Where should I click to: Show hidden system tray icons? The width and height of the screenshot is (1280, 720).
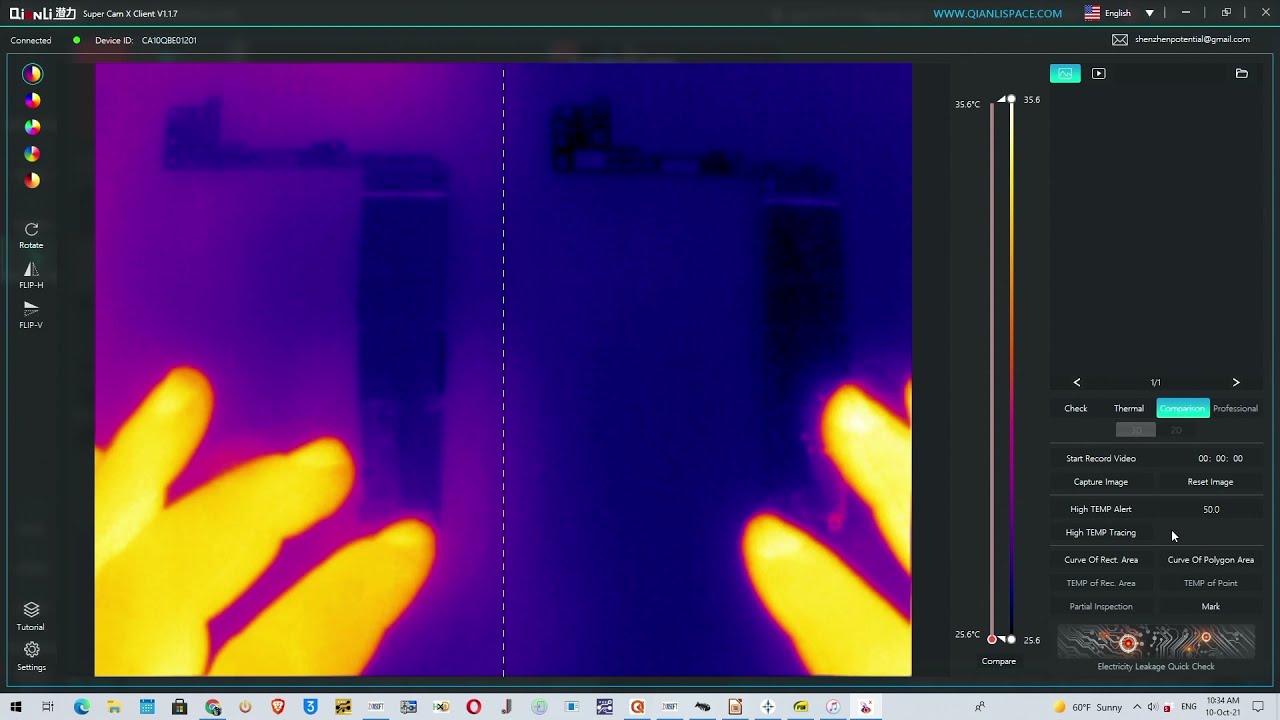tap(1137, 707)
